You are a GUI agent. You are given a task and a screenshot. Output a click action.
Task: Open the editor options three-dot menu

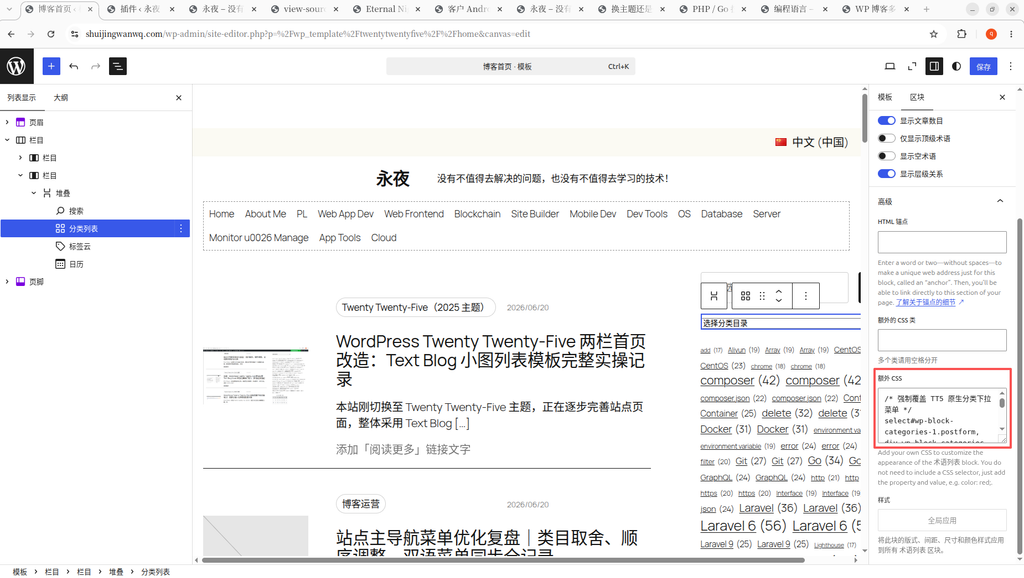1010,66
